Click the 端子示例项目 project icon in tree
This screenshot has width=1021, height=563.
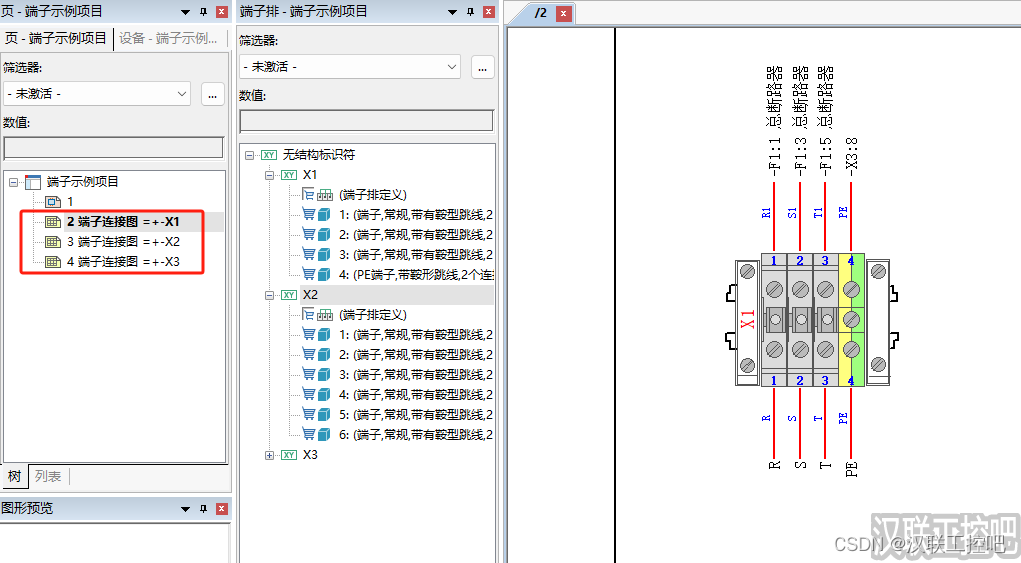33,182
